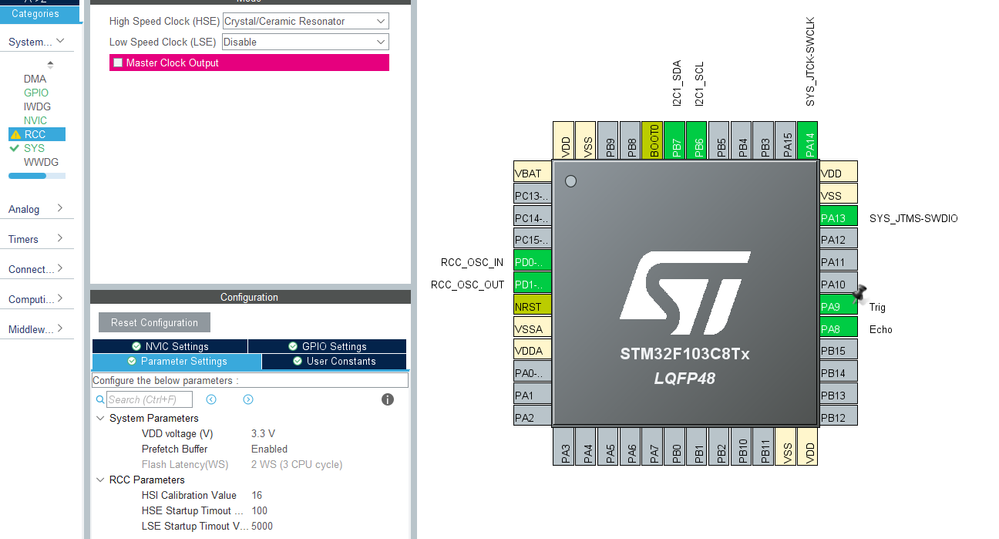The height and width of the screenshot is (539, 999).
Task: Click the search magnifier icon
Action: (100, 399)
